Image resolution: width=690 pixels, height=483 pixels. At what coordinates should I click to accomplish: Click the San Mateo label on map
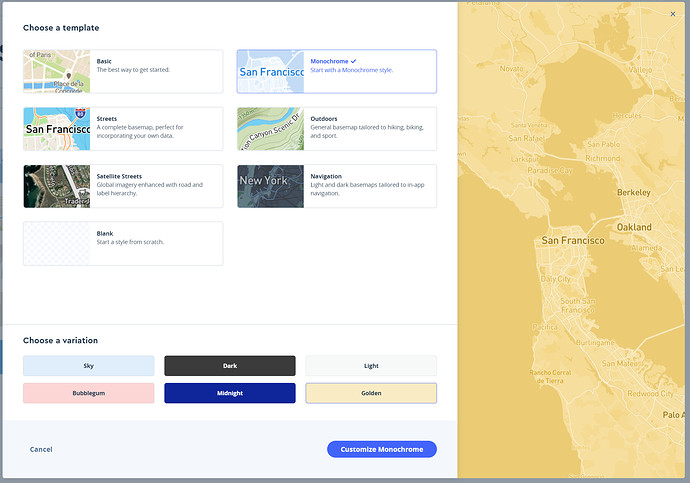pyautogui.click(x=620, y=363)
